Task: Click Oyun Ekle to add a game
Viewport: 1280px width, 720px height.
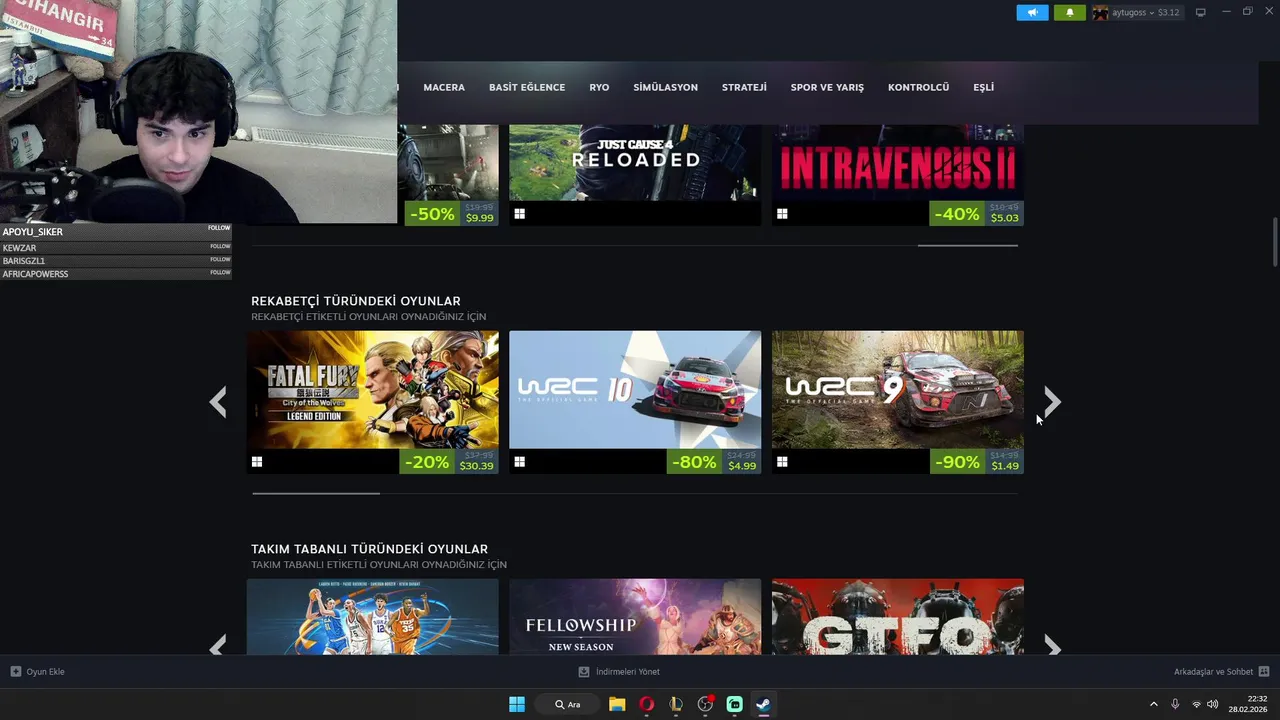Action: coord(45,672)
